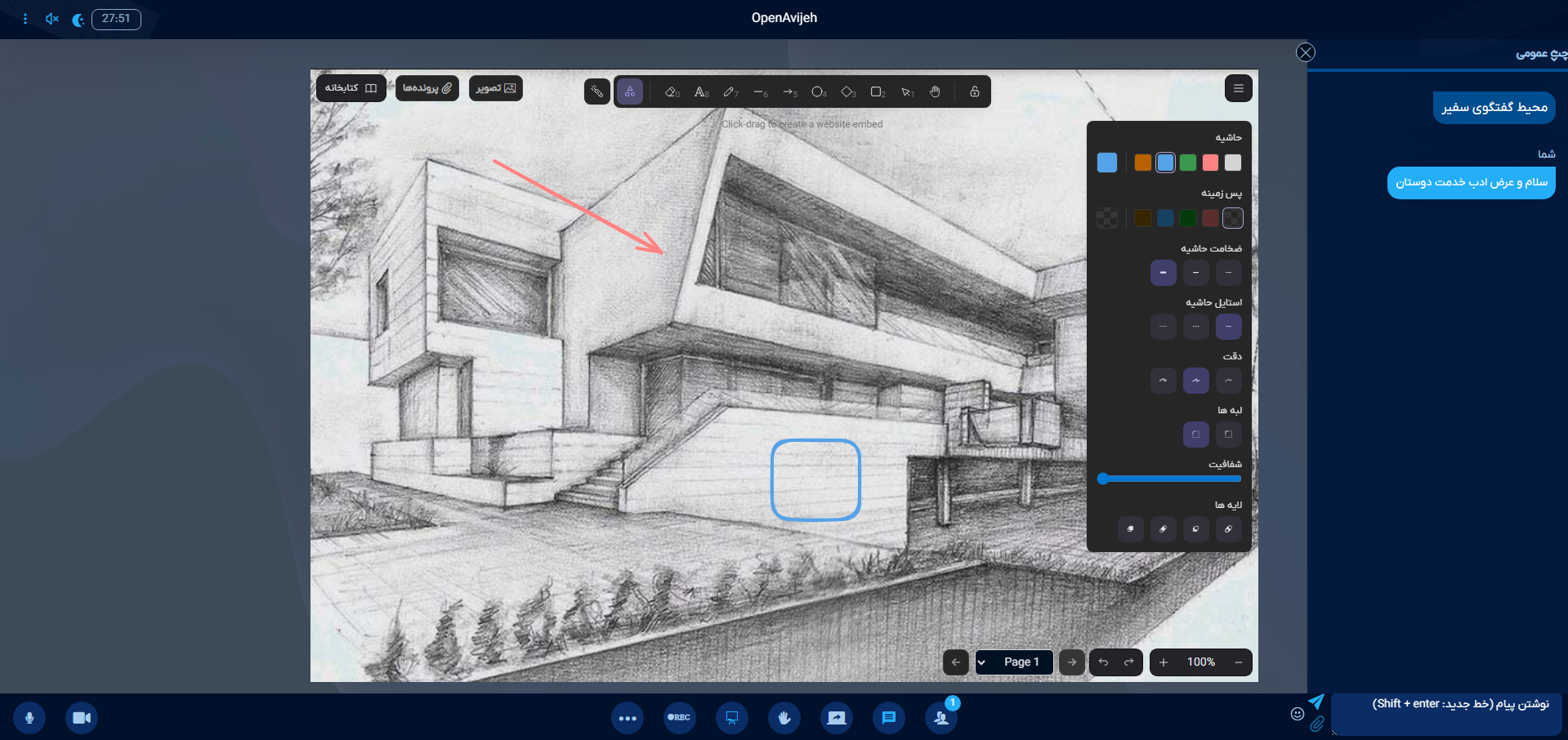
Task: Select the Line tool
Action: [x=760, y=91]
